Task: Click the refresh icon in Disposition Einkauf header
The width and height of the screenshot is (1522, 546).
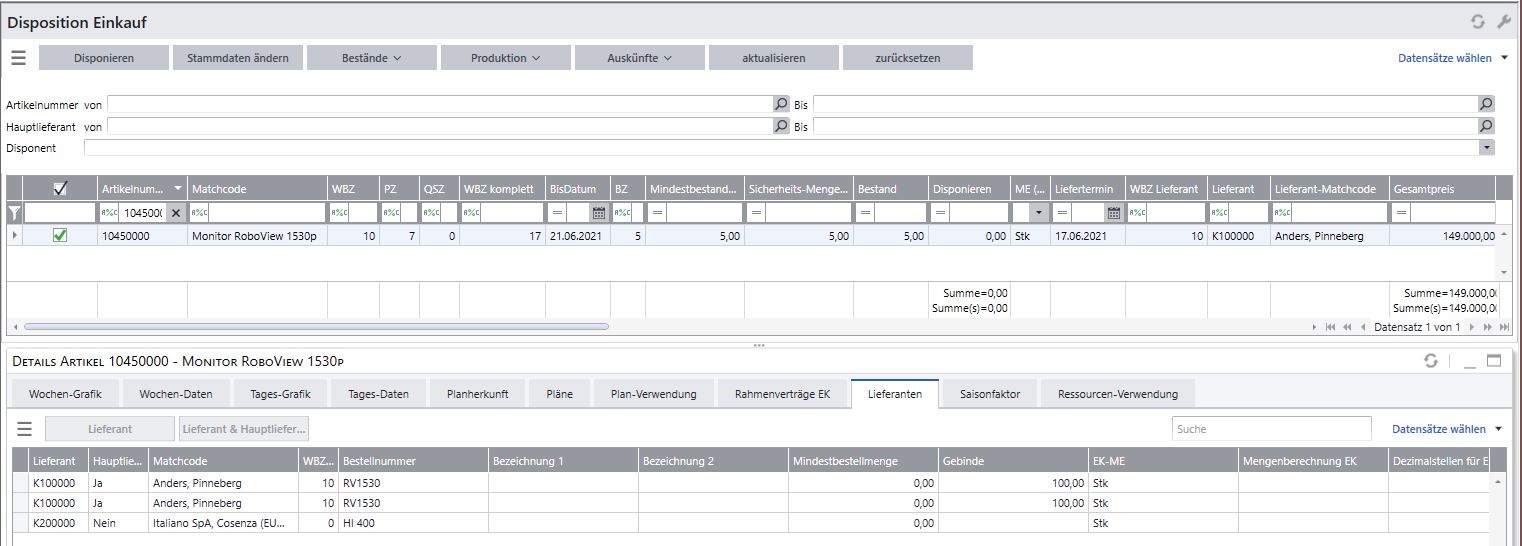Action: click(1477, 22)
